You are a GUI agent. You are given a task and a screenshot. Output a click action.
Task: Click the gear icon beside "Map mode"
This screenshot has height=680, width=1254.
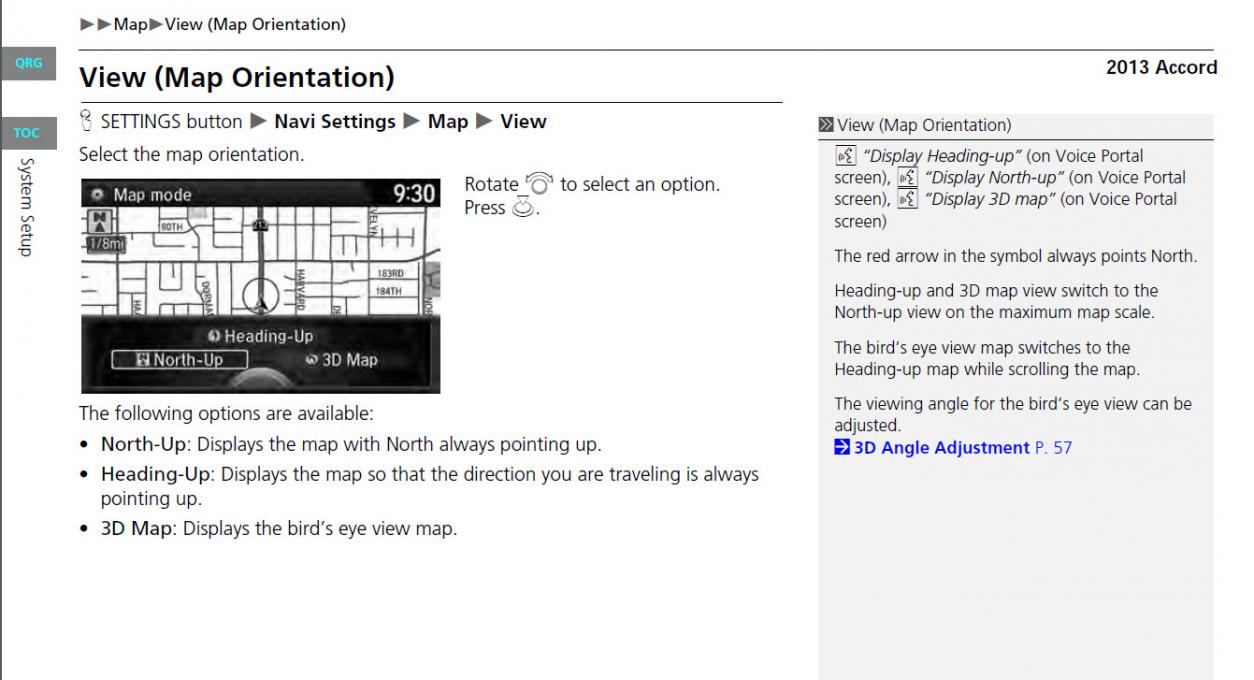click(97, 195)
